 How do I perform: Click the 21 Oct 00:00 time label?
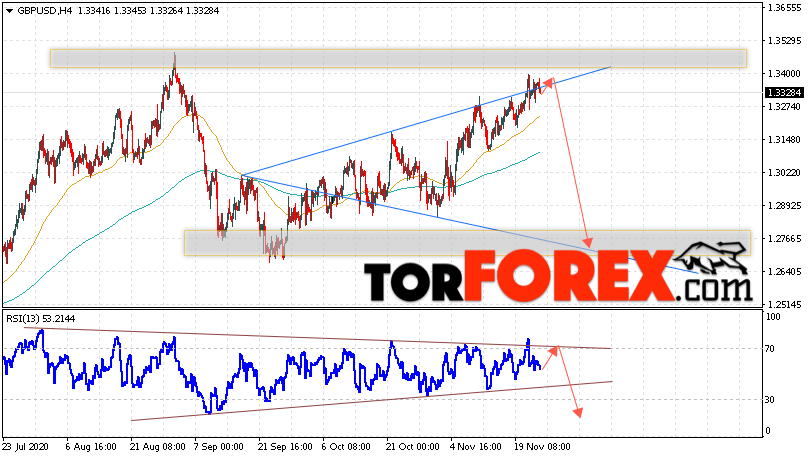412,447
